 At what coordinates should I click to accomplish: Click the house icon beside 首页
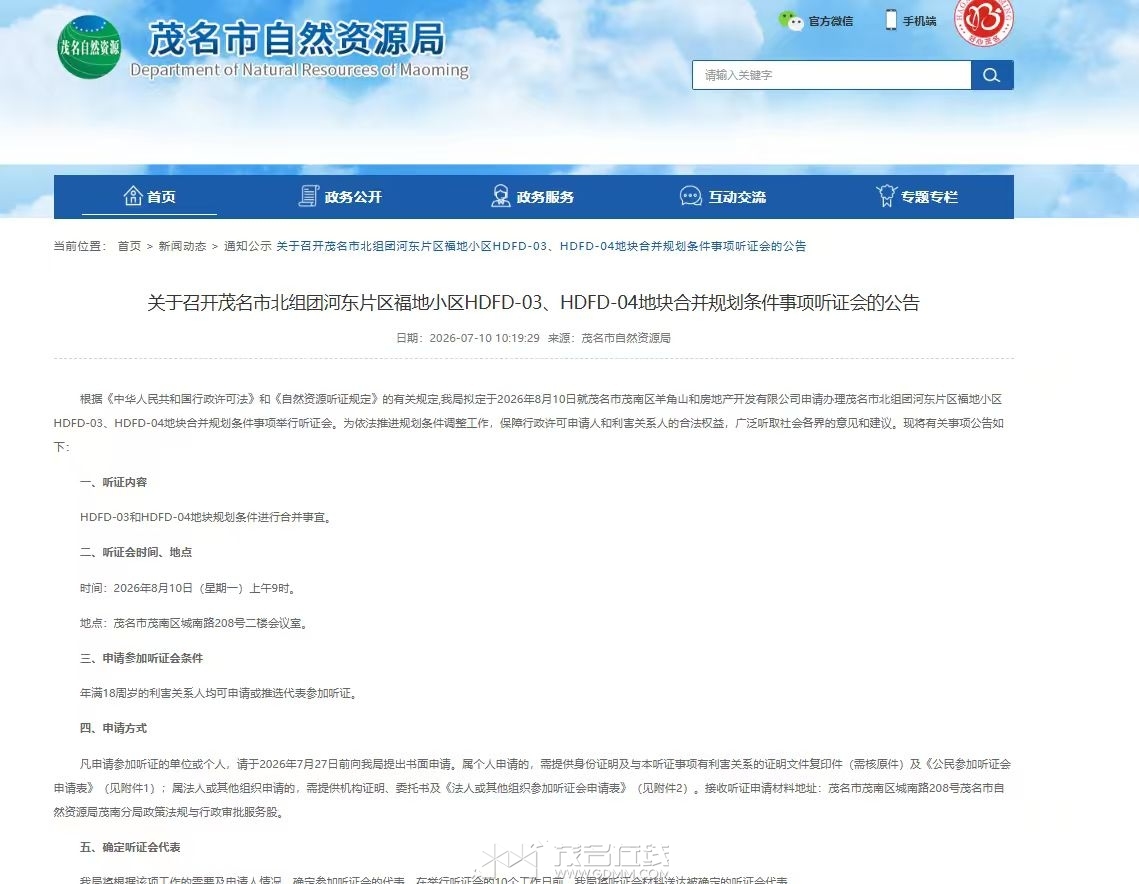coord(133,196)
